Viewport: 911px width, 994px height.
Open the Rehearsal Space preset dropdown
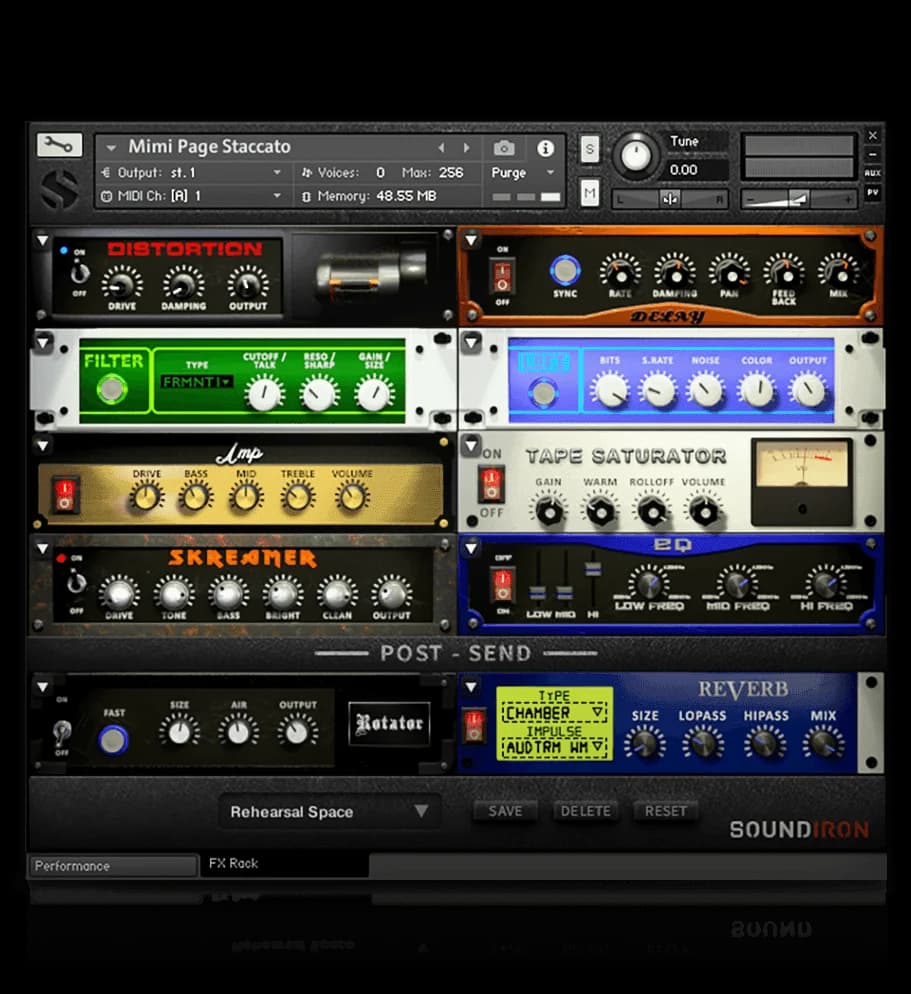pyautogui.click(x=328, y=811)
